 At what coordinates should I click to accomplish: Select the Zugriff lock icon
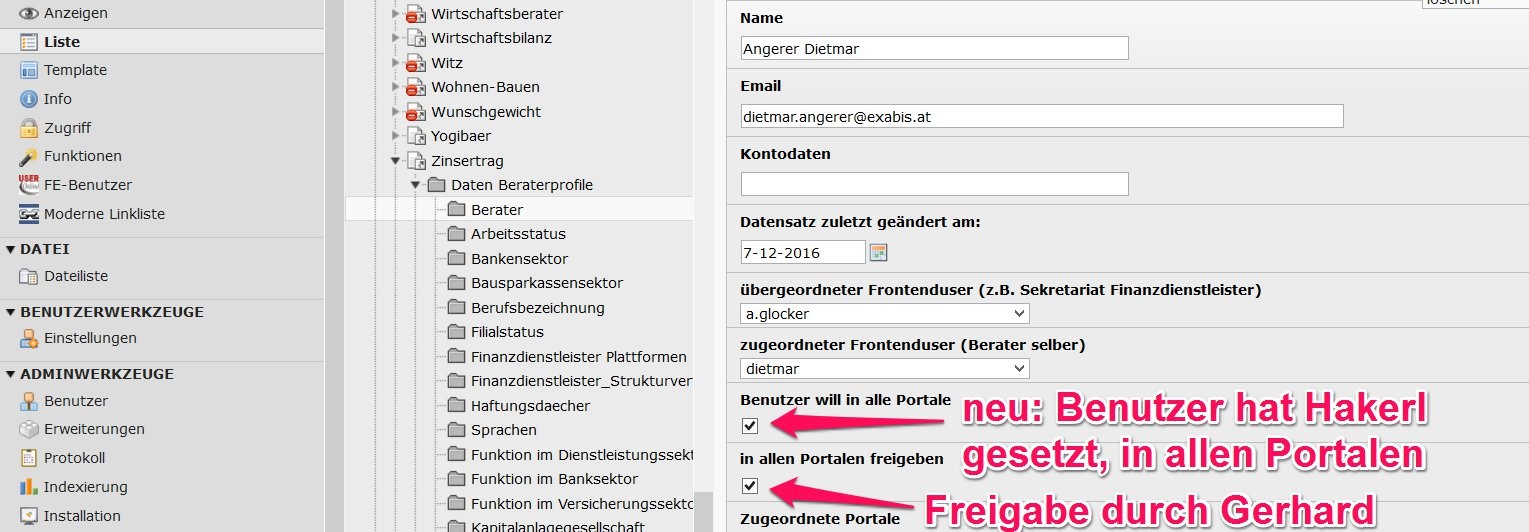coord(28,128)
